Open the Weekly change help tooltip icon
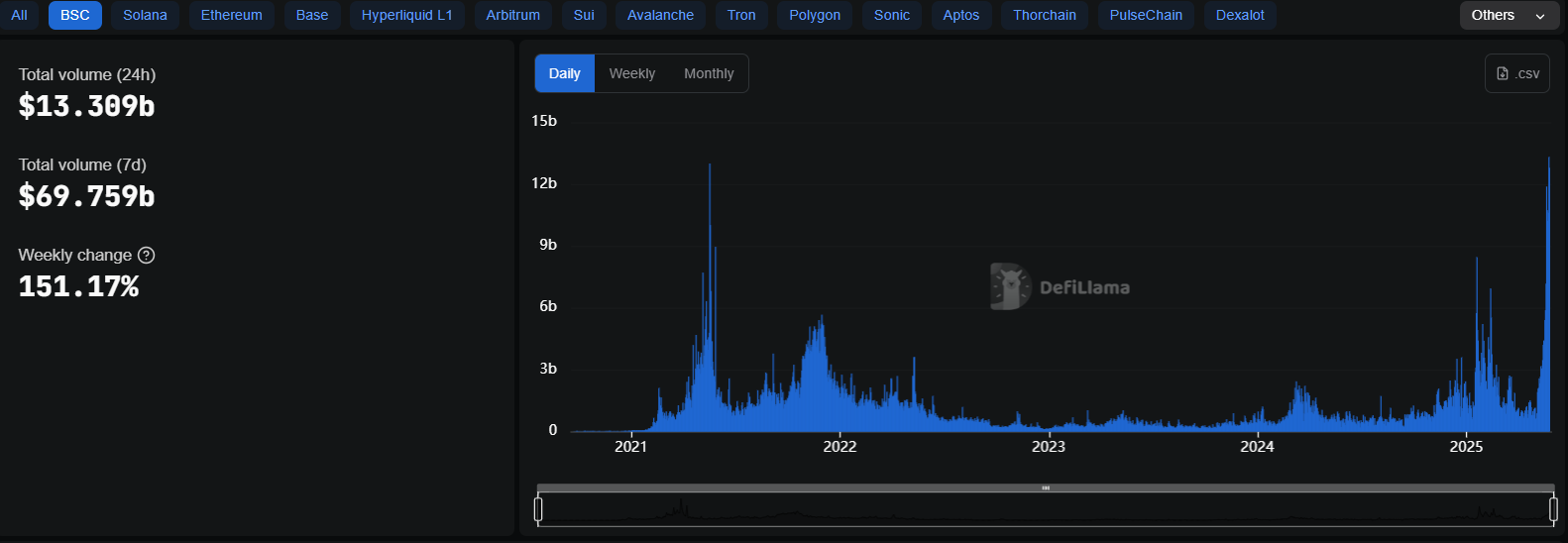The width and height of the screenshot is (1568, 543). click(147, 256)
